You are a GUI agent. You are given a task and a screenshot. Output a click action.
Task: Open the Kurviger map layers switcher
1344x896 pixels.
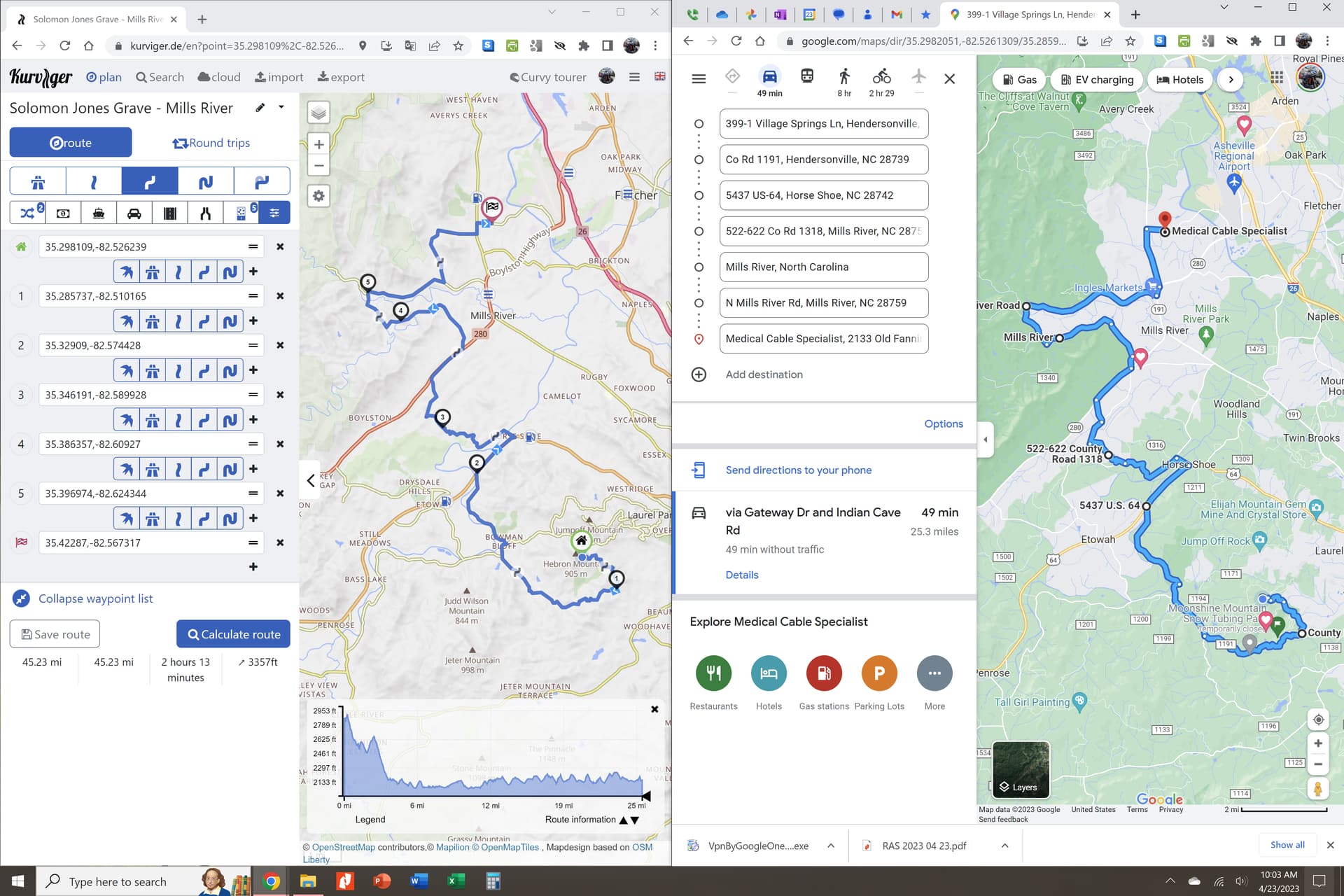tap(318, 113)
